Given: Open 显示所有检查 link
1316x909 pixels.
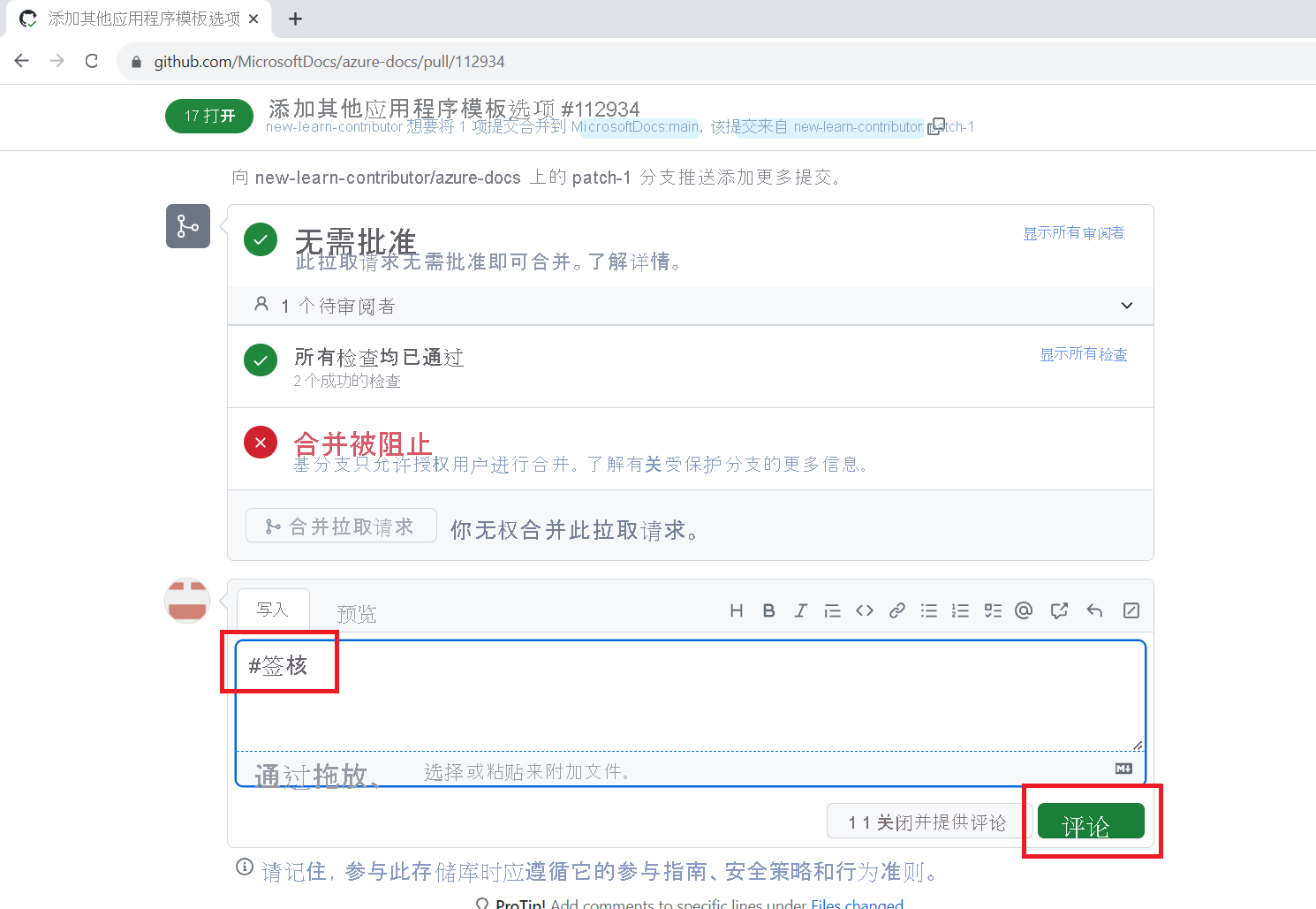Looking at the screenshot, I should tap(1084, 354).
